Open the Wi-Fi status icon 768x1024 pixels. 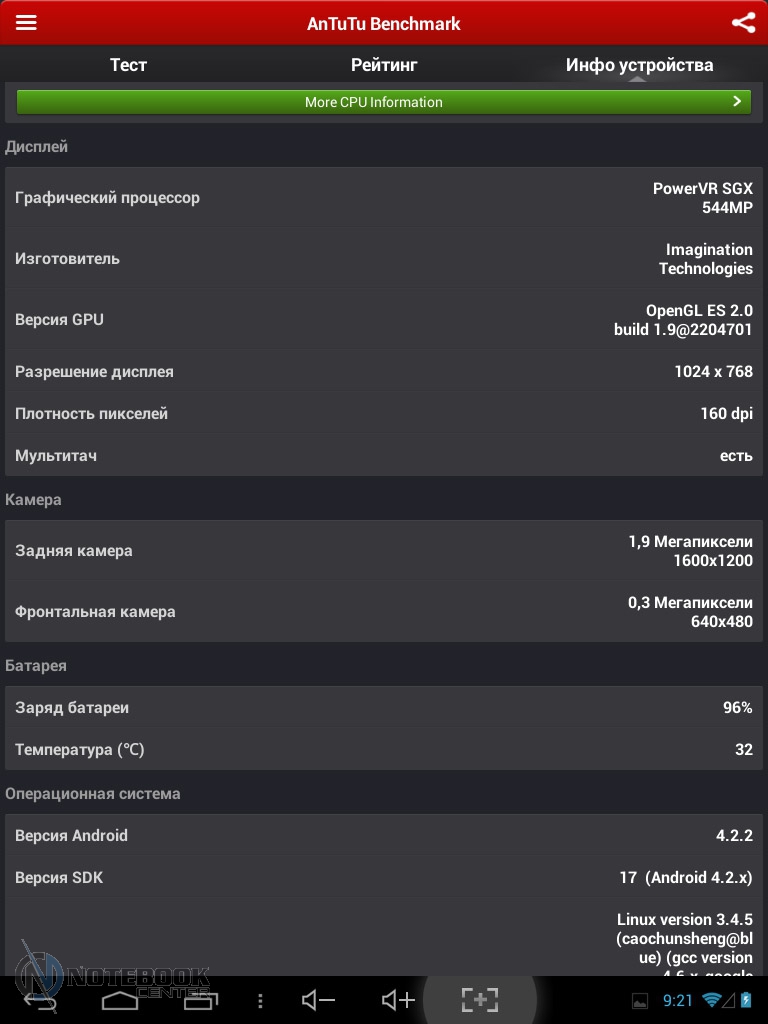point(712,1000)
